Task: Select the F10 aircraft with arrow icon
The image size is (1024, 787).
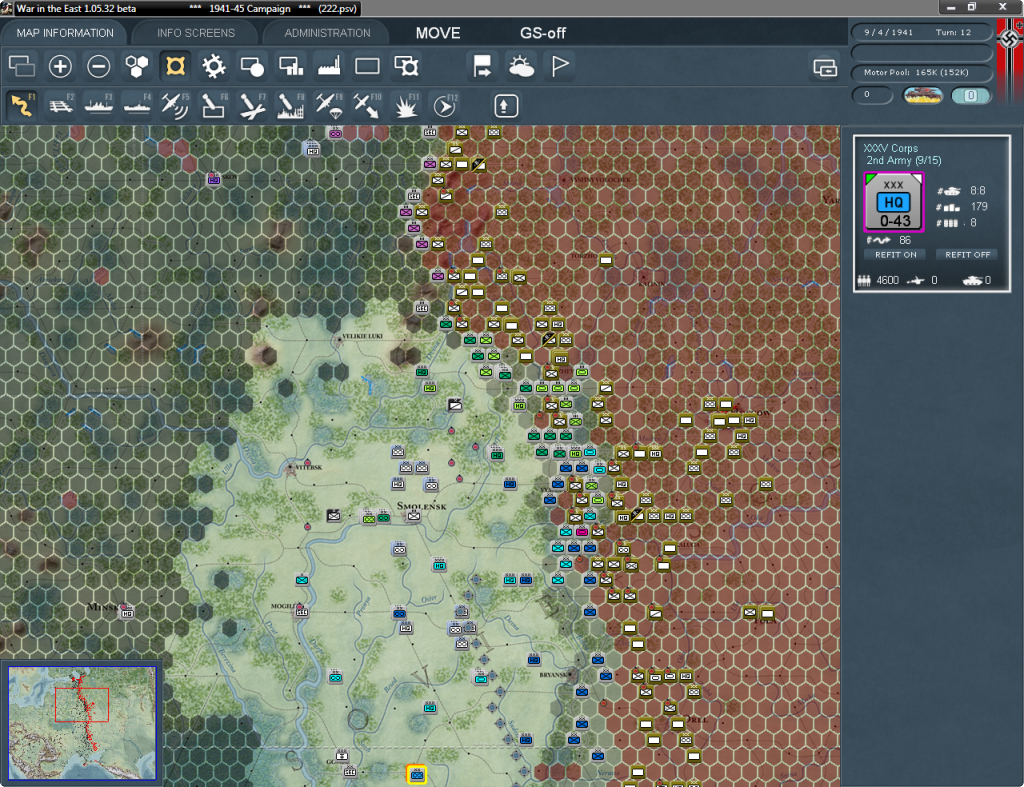Action: pos(367,106)
